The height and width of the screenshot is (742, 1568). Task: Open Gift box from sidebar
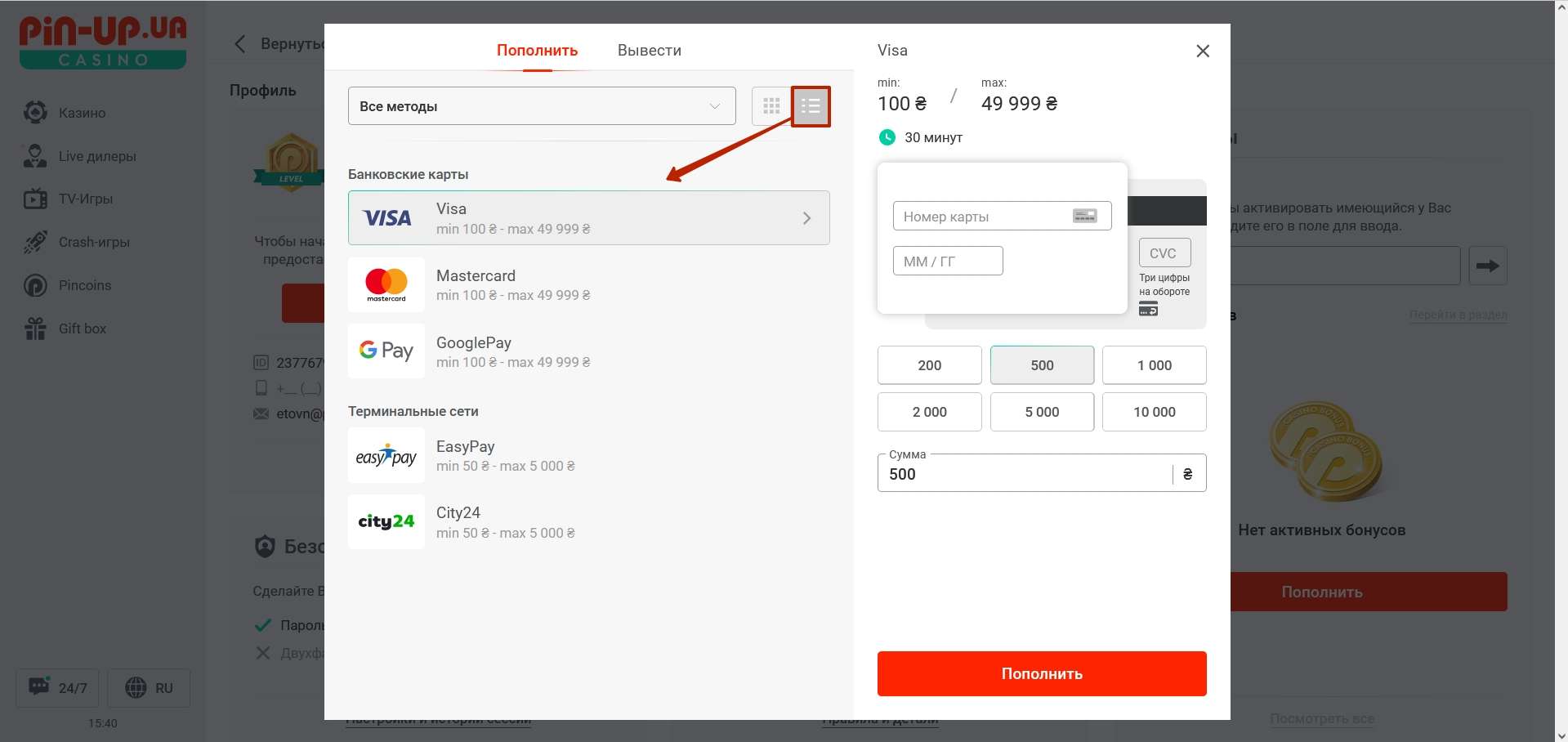(82, 329)
